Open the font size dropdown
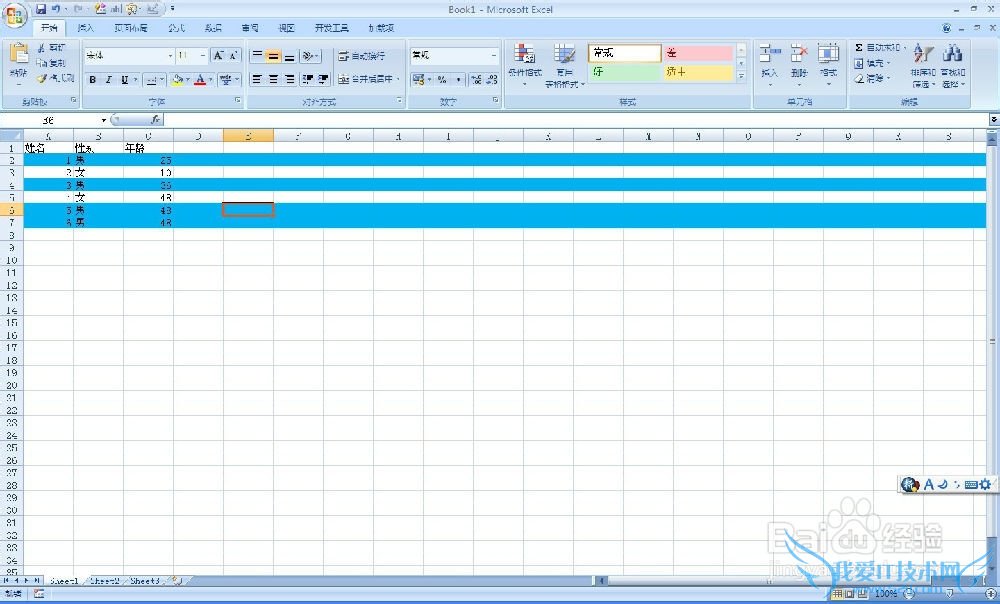1000x604 pixels. (x=203, y=56)
